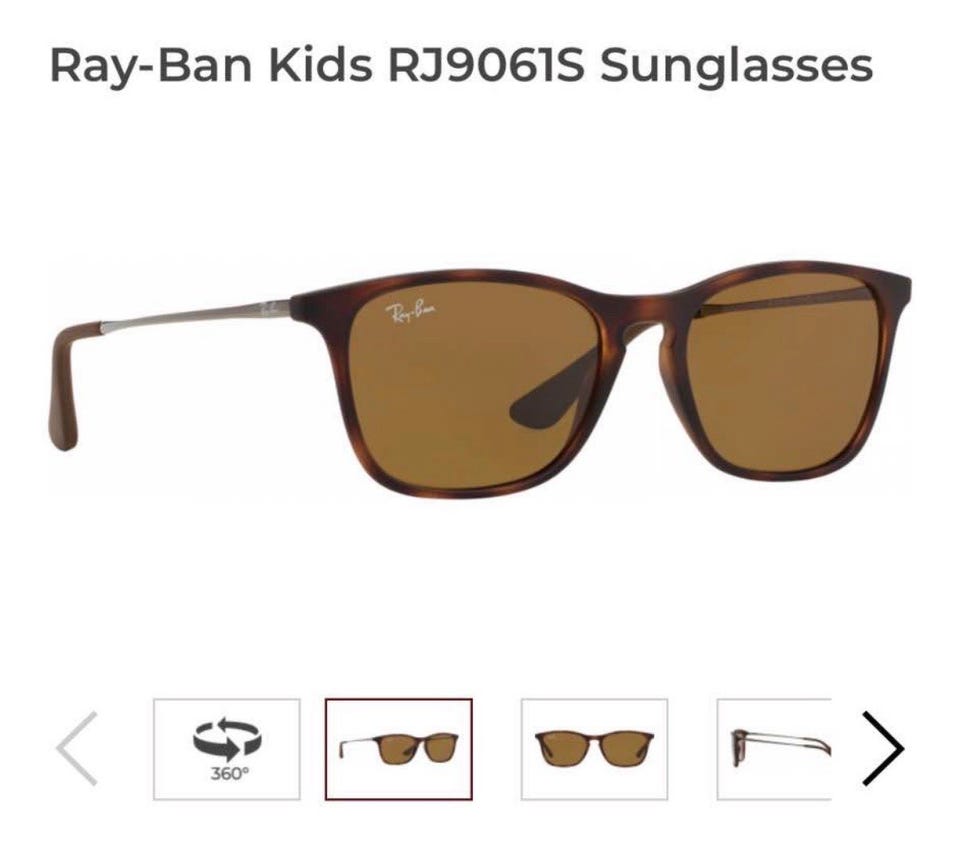Select the front-view sunglasses thumbnail
Image resolution: width=960 pixels, height=843 pixels.
tap(594, 749)
